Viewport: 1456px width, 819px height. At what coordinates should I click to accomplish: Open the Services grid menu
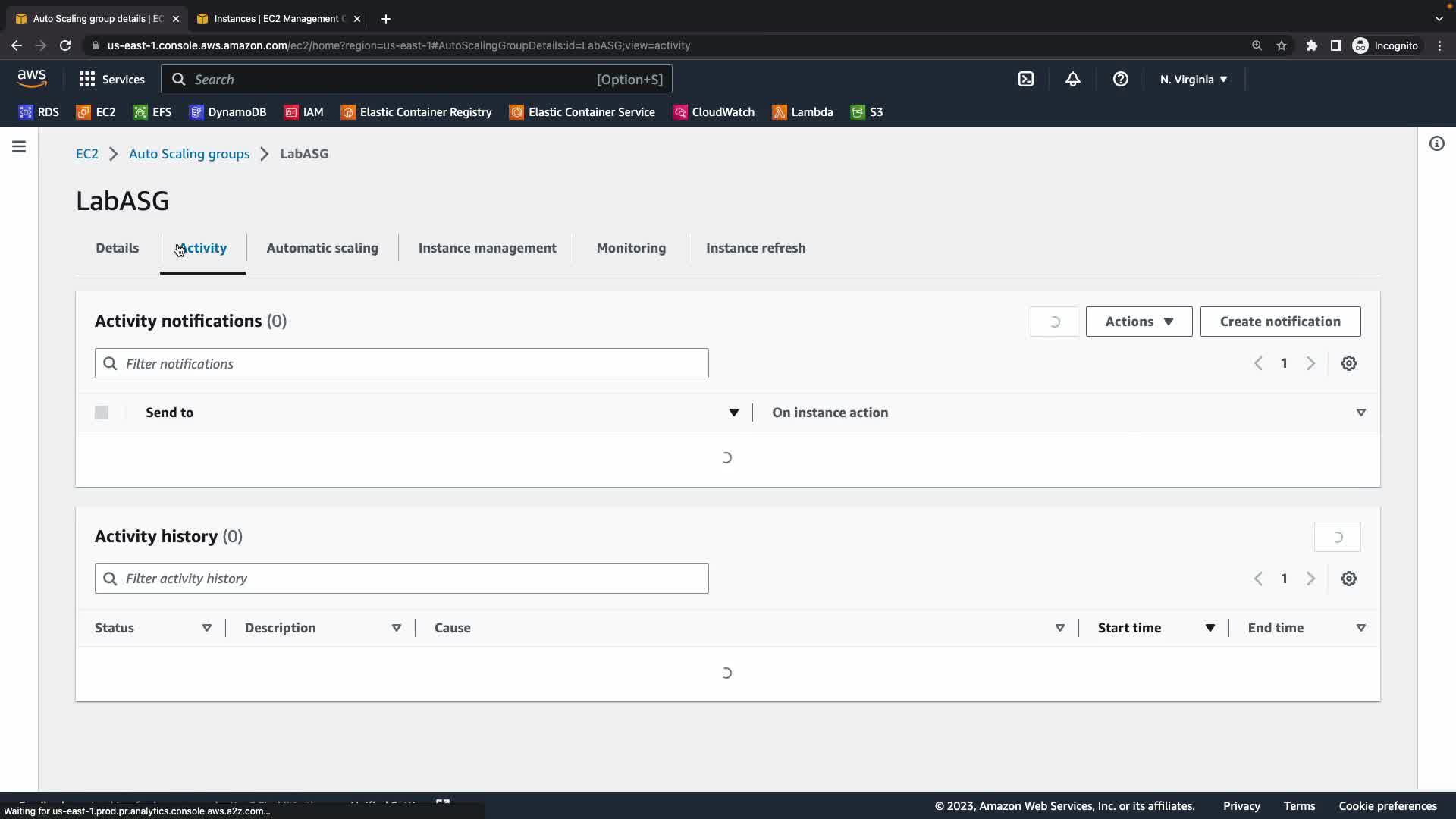pyautogui.click(x=111, y=79)
